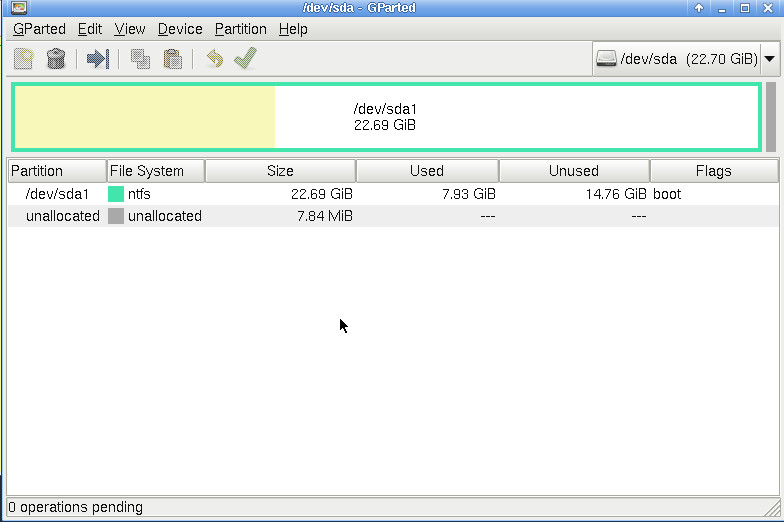Click the hard disk icon beside /dev/sda
The image size is (784, 522).
tap(606, 58)
